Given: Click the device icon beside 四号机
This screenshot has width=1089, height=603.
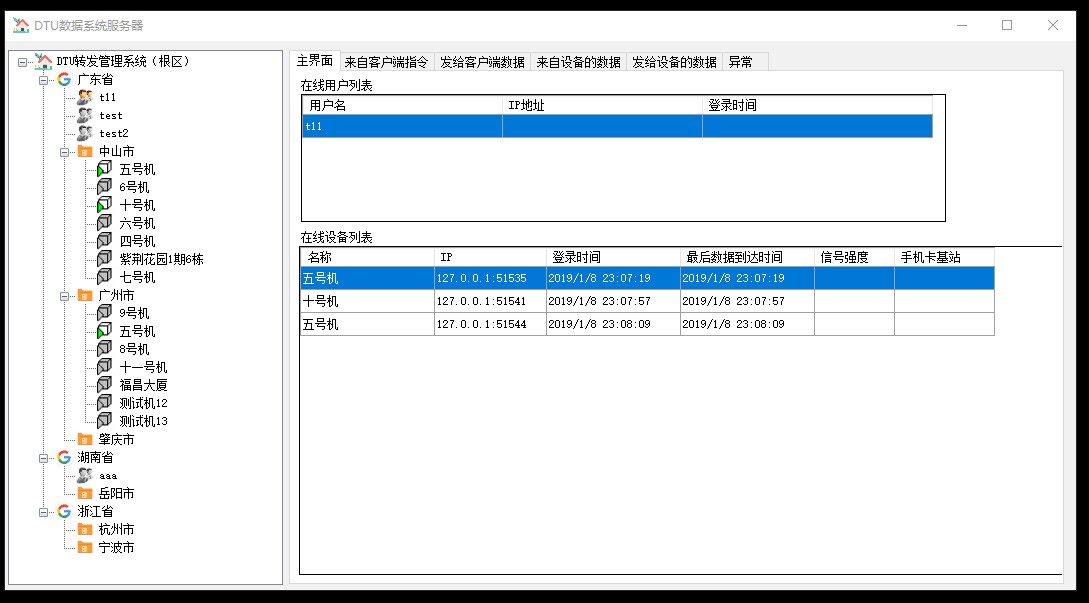Looking at the screenshot, I should 104,241.
